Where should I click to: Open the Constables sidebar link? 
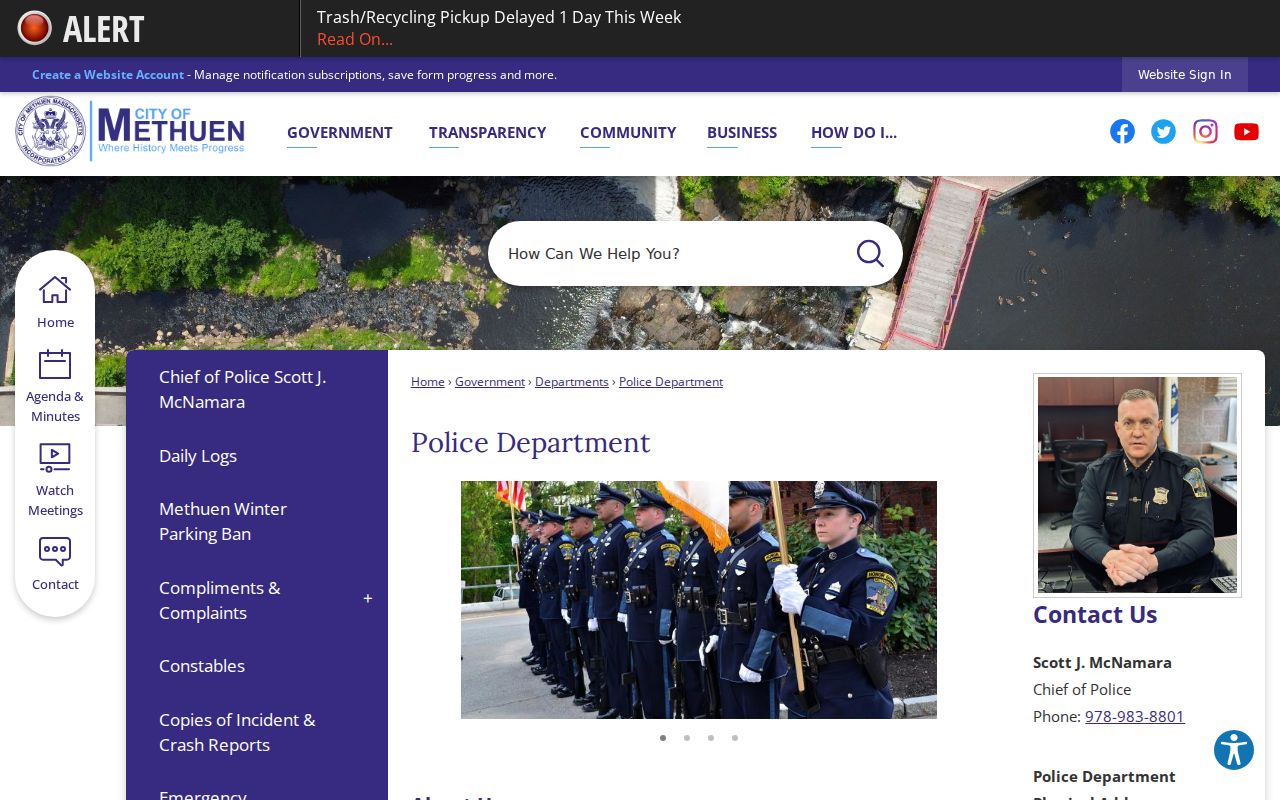pyautogui.click(x=202, y=666)
